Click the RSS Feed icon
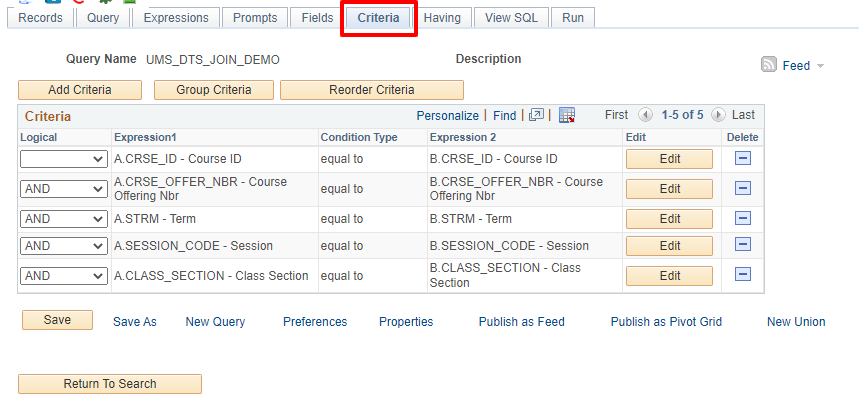The width and height of the screenshot is (868, 402). (769, 65)
